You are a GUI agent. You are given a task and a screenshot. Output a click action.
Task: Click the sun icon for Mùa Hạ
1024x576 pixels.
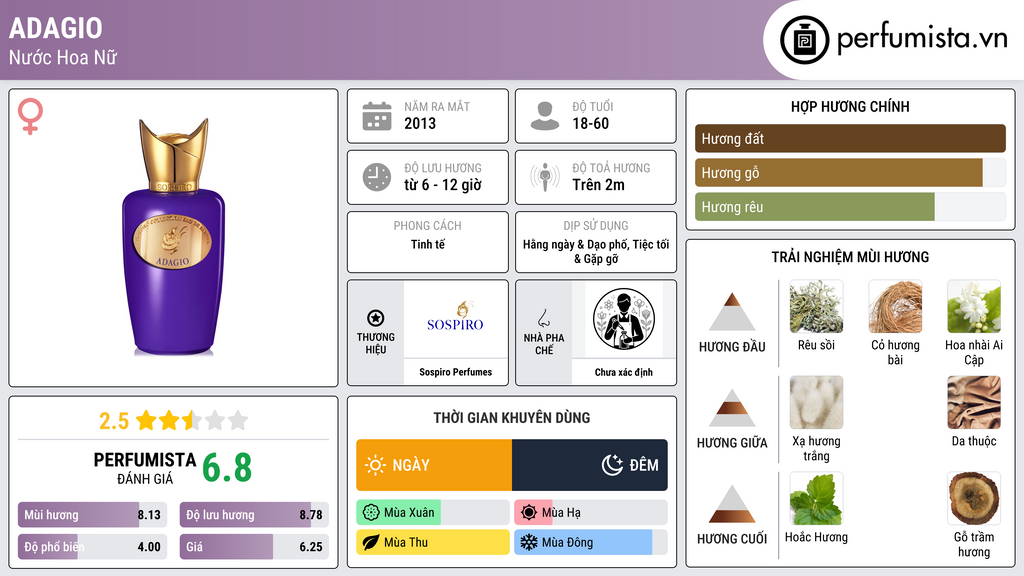pyautogui.click(x=529, y=513)
